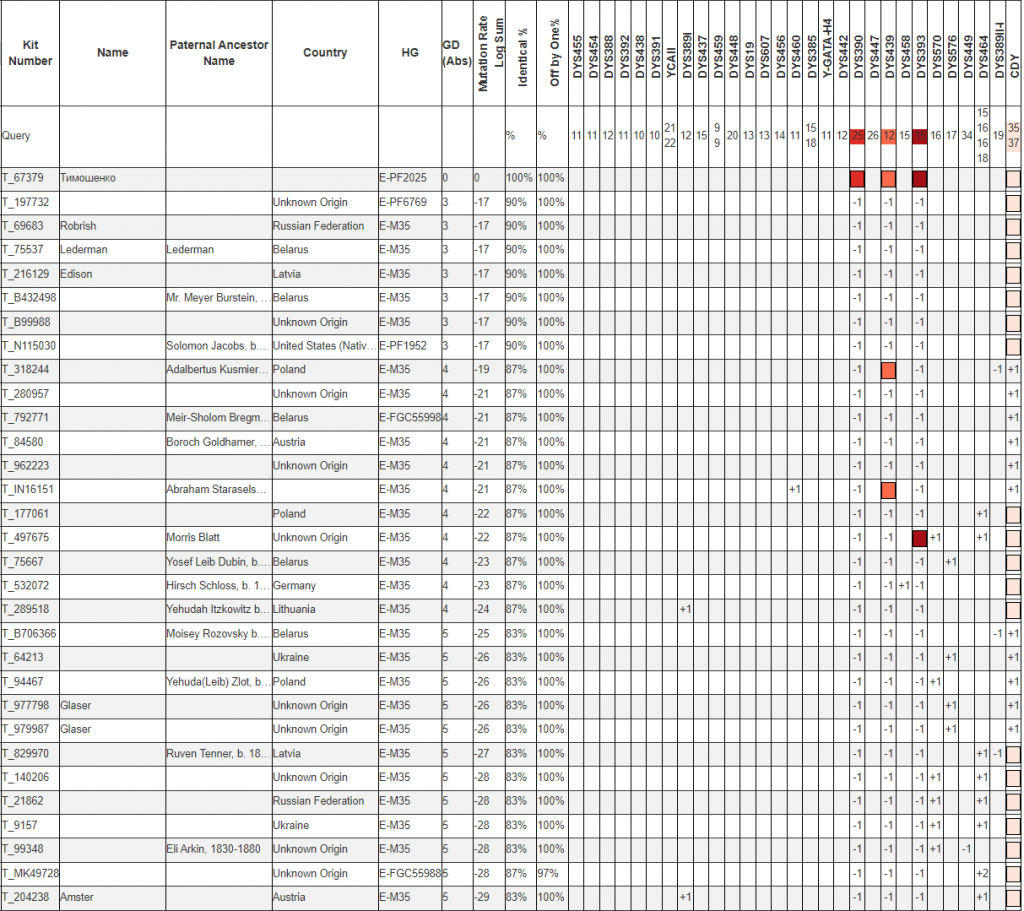Click dark red DYS393 cell in T_497675 row
Viewport: 1024px width, 911px height.
[x=920, y=538]
